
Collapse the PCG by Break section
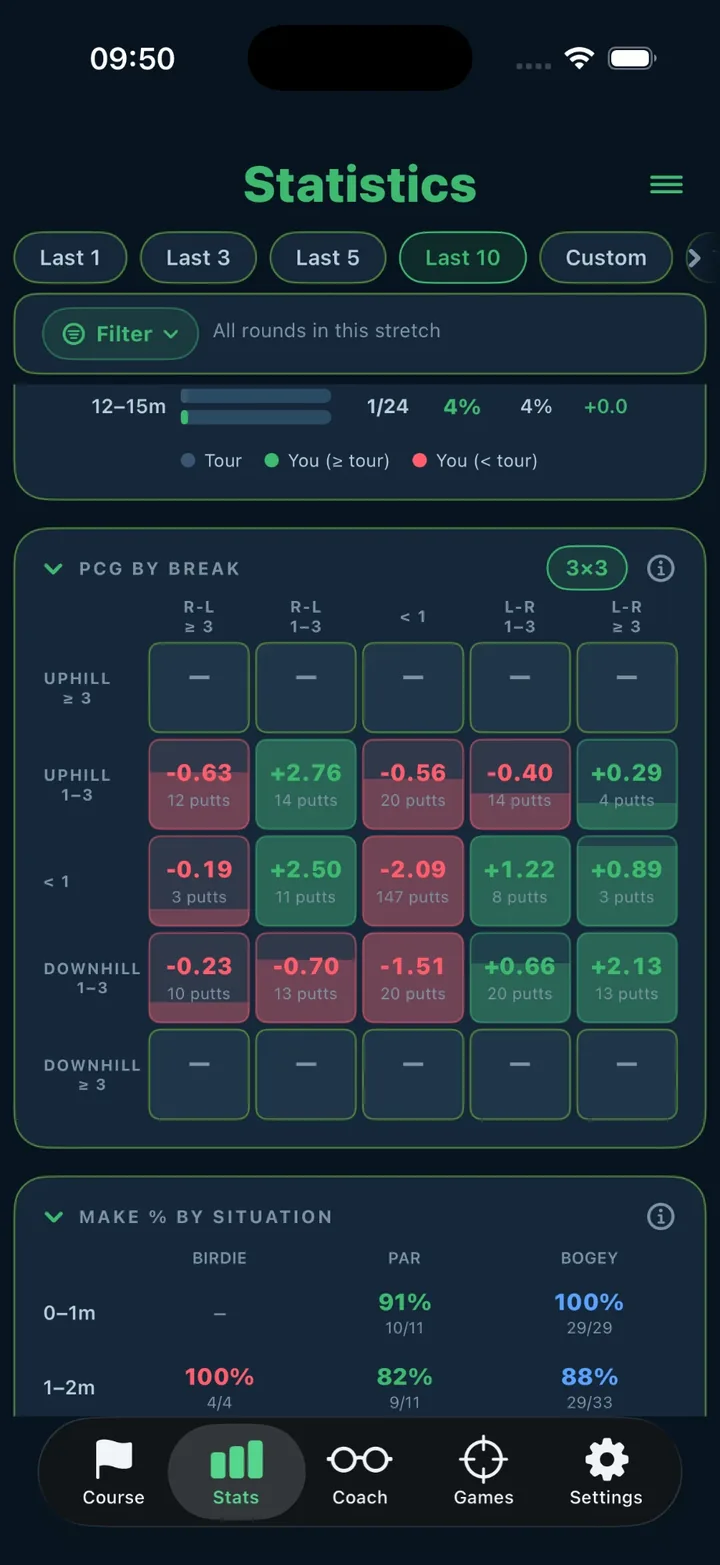pos(53,569)
